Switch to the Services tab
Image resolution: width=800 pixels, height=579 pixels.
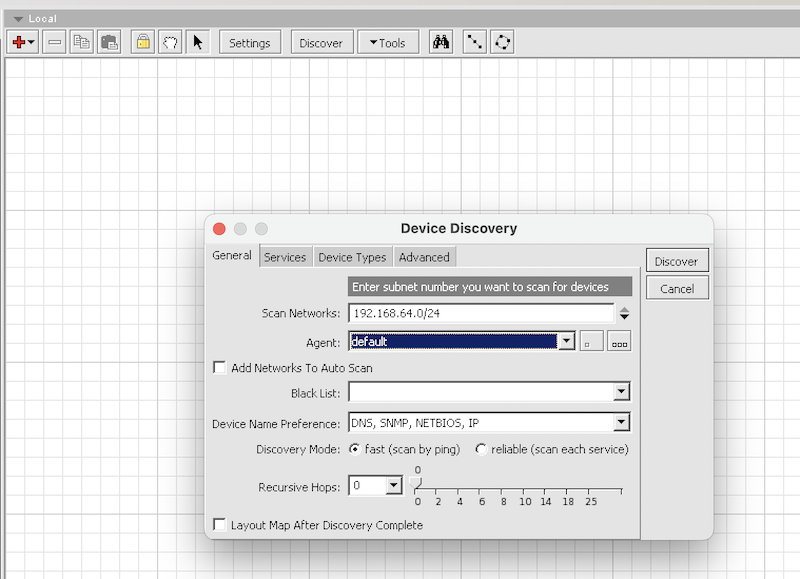[285, 257]
